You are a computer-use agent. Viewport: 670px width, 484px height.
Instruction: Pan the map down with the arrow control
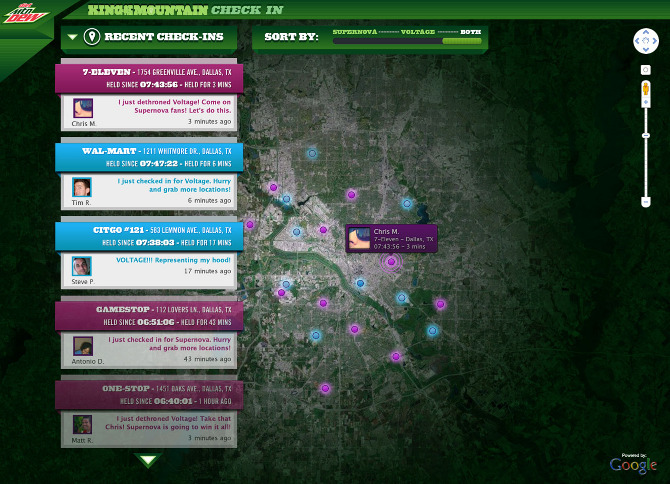(646, 50)
